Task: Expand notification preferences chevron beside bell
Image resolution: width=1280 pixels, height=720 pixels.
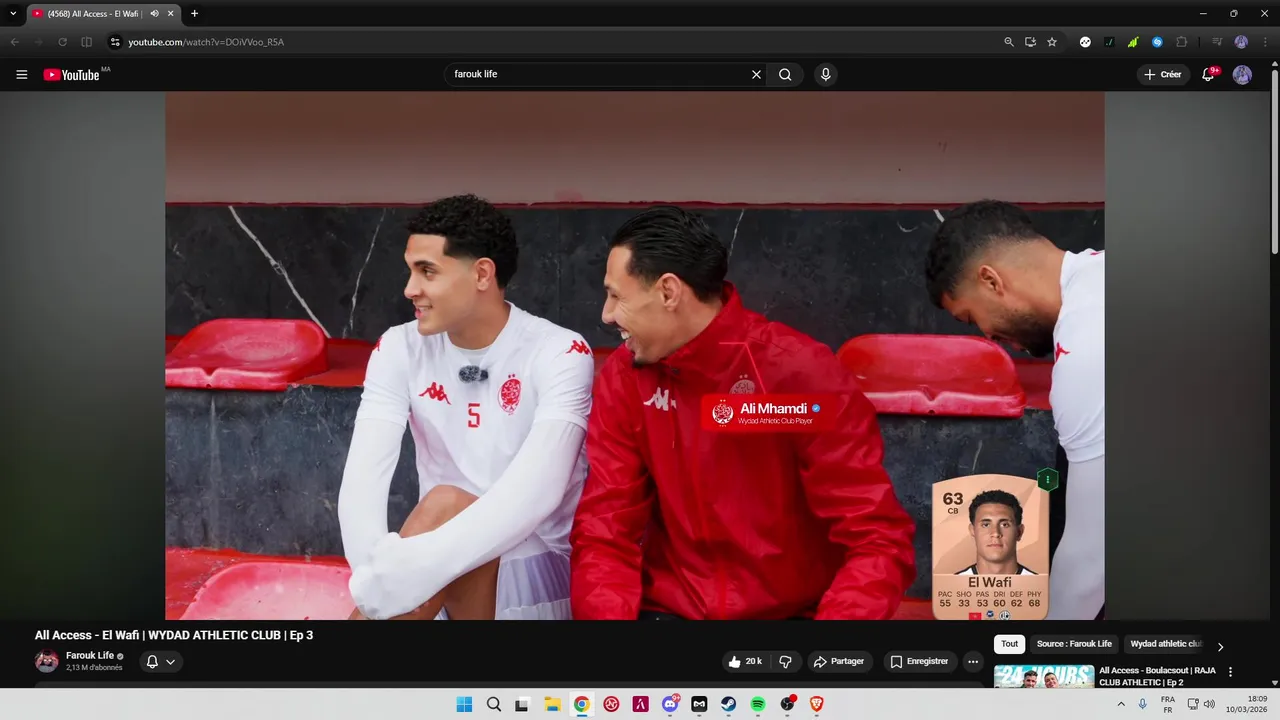Action: click(x=171, y=662)
